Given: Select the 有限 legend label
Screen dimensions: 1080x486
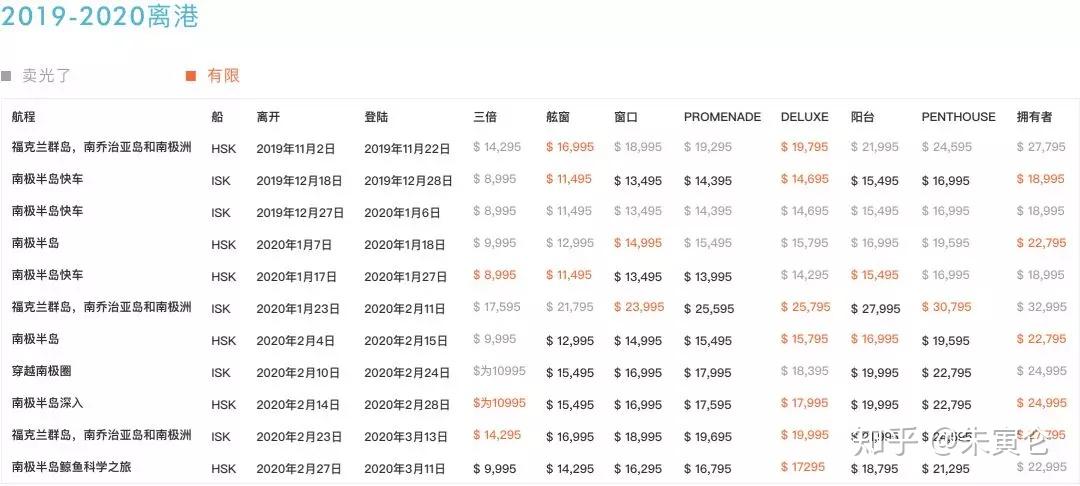Looking at the screenshot, I should [223, 76].
